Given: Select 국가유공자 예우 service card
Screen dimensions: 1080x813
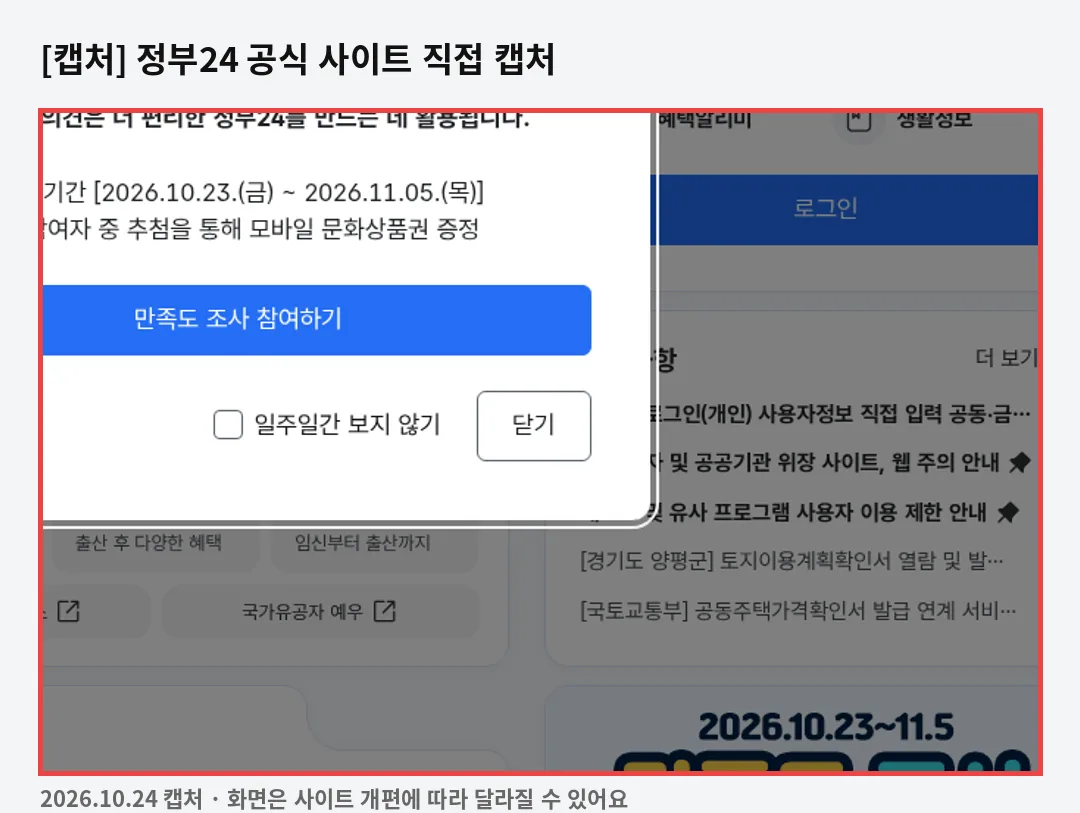Looking at the screenshot, I should (320, 611).
